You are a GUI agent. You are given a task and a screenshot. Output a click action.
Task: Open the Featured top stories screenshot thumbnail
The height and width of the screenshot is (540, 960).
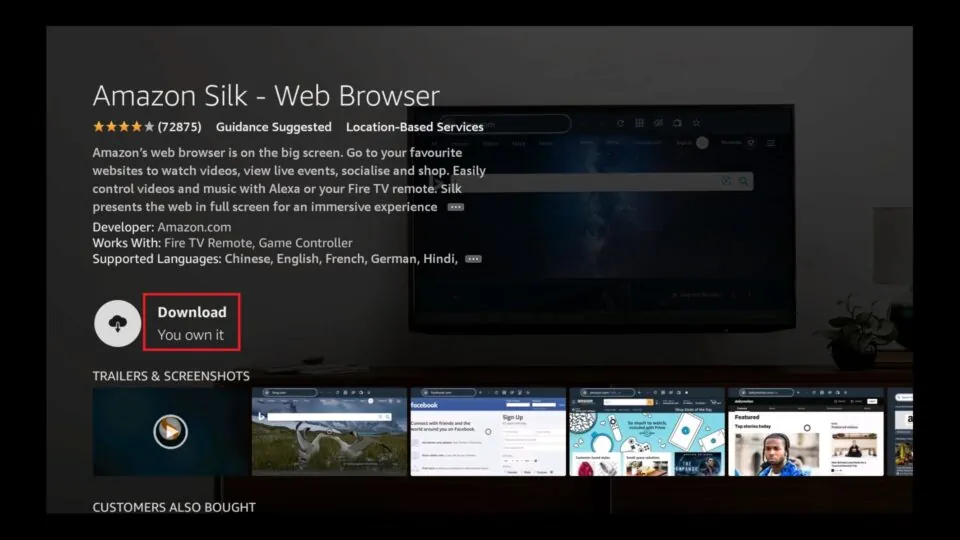(x=806, y=432)
